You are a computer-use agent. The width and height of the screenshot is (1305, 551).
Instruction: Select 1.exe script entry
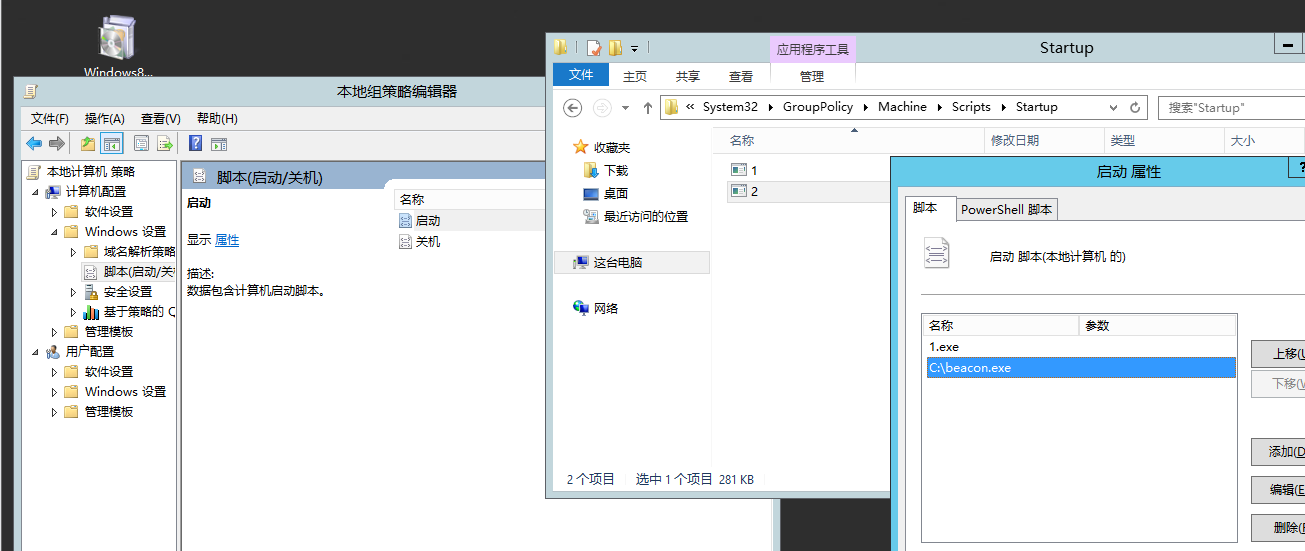pyautogui.click(x=1081, y=347)
